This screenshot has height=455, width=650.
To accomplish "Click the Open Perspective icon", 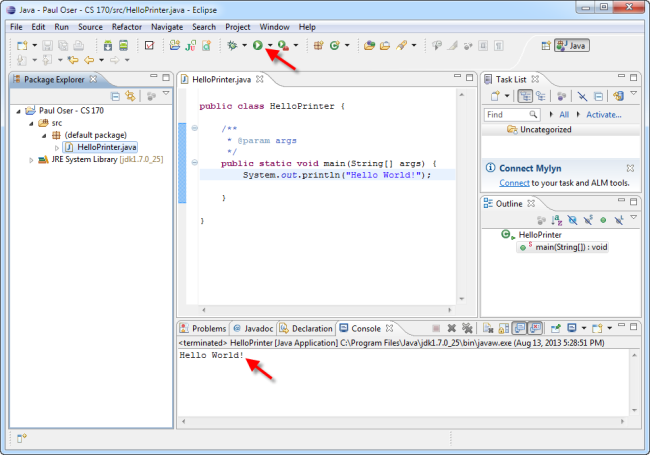I will click(546, 46).
